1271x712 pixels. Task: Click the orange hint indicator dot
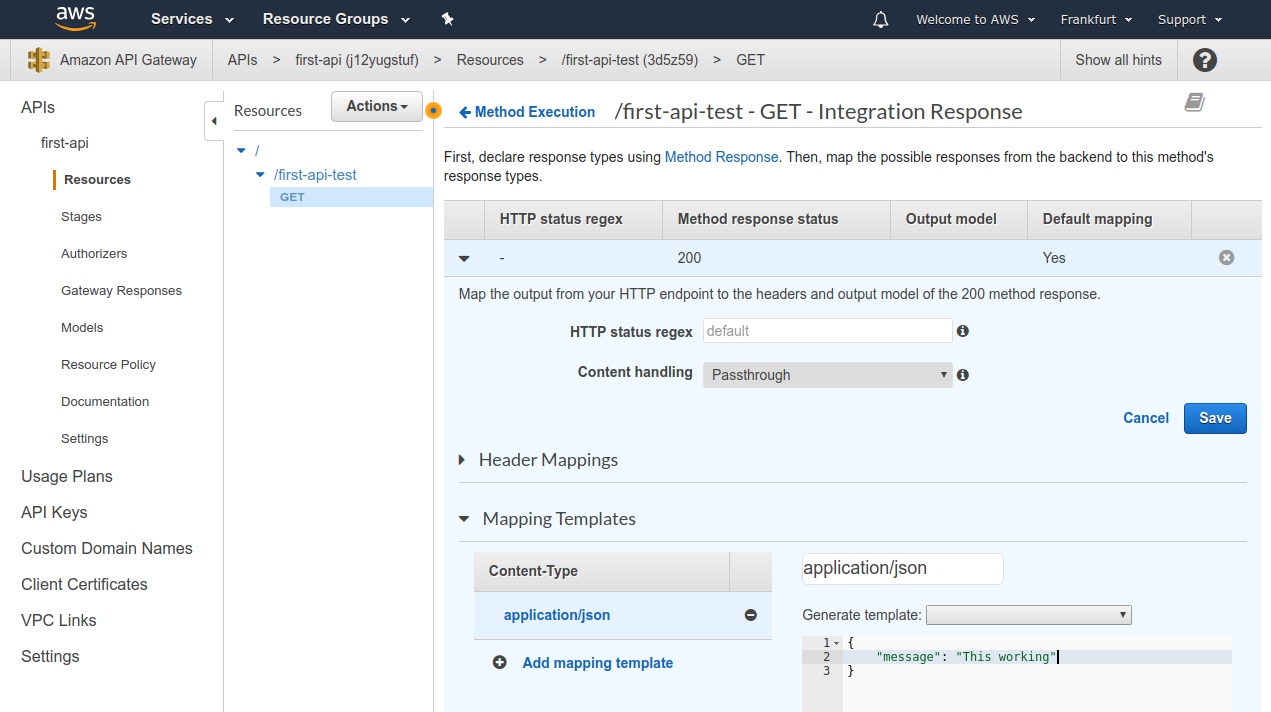pos(433,110)
